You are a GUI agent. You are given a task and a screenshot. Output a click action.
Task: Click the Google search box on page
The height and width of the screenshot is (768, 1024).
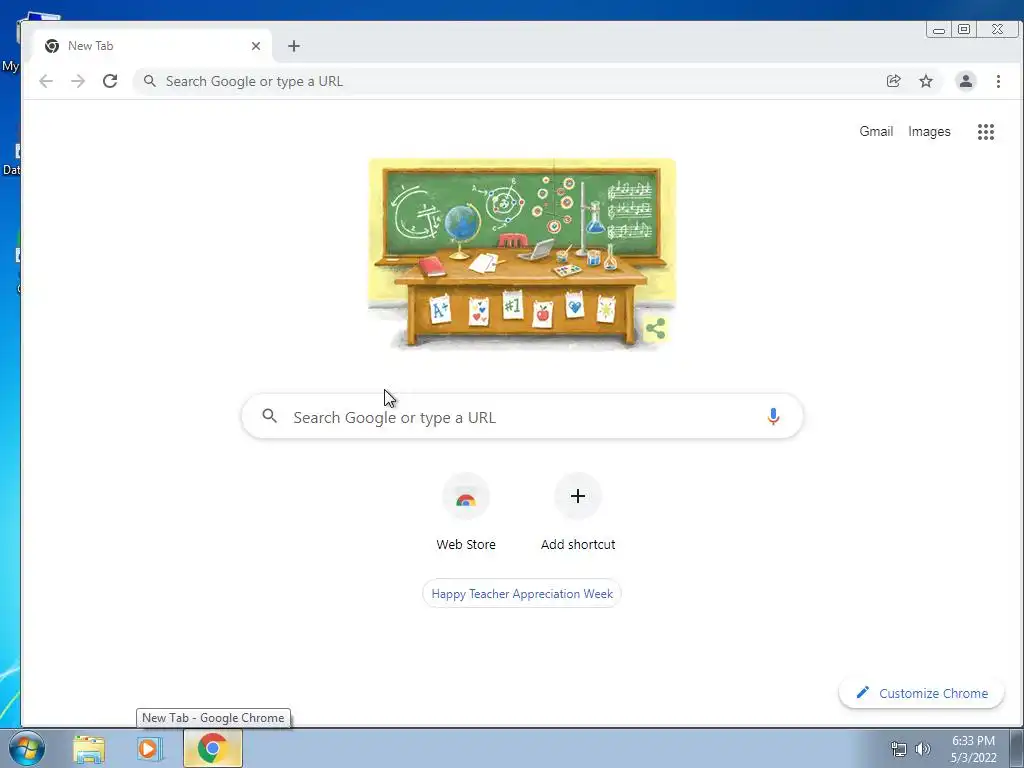point(522,417)
